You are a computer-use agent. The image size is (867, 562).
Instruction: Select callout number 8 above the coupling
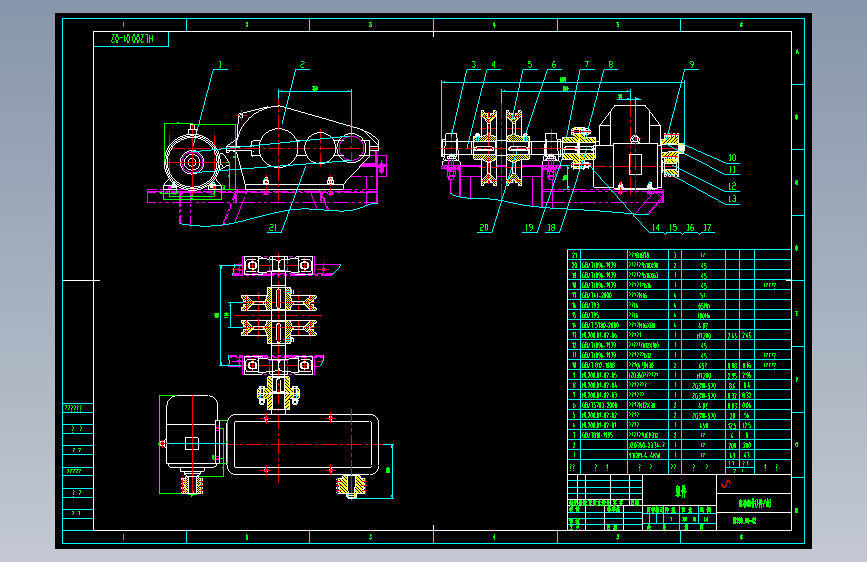click(x=611, y=65)
